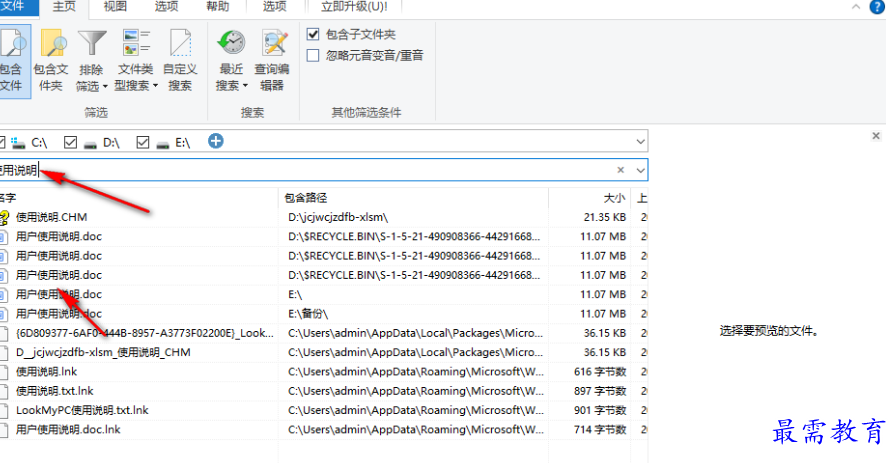Switch to the 主页 tab

coord(64,7)
